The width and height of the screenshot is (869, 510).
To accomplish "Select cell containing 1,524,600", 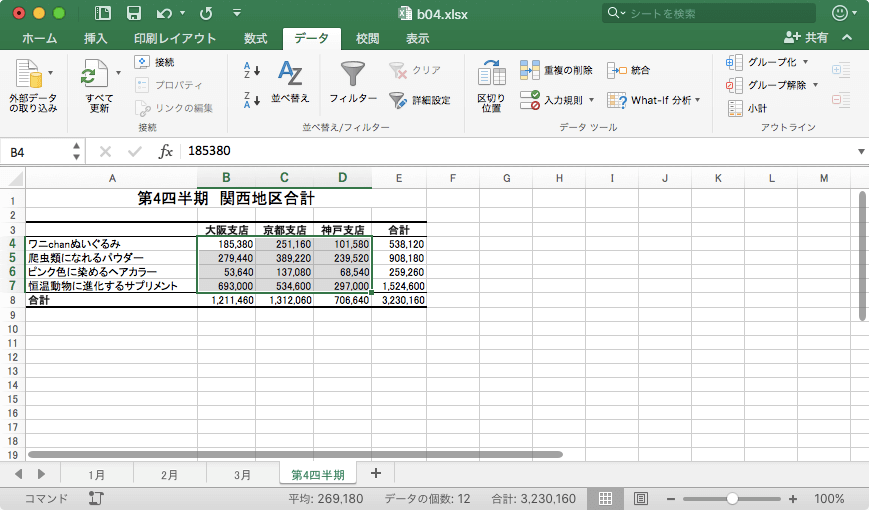I will coord(399,286).
